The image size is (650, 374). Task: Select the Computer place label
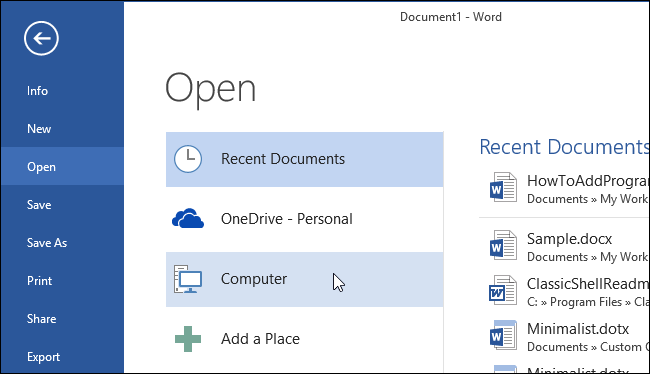(x=254, y=279)
